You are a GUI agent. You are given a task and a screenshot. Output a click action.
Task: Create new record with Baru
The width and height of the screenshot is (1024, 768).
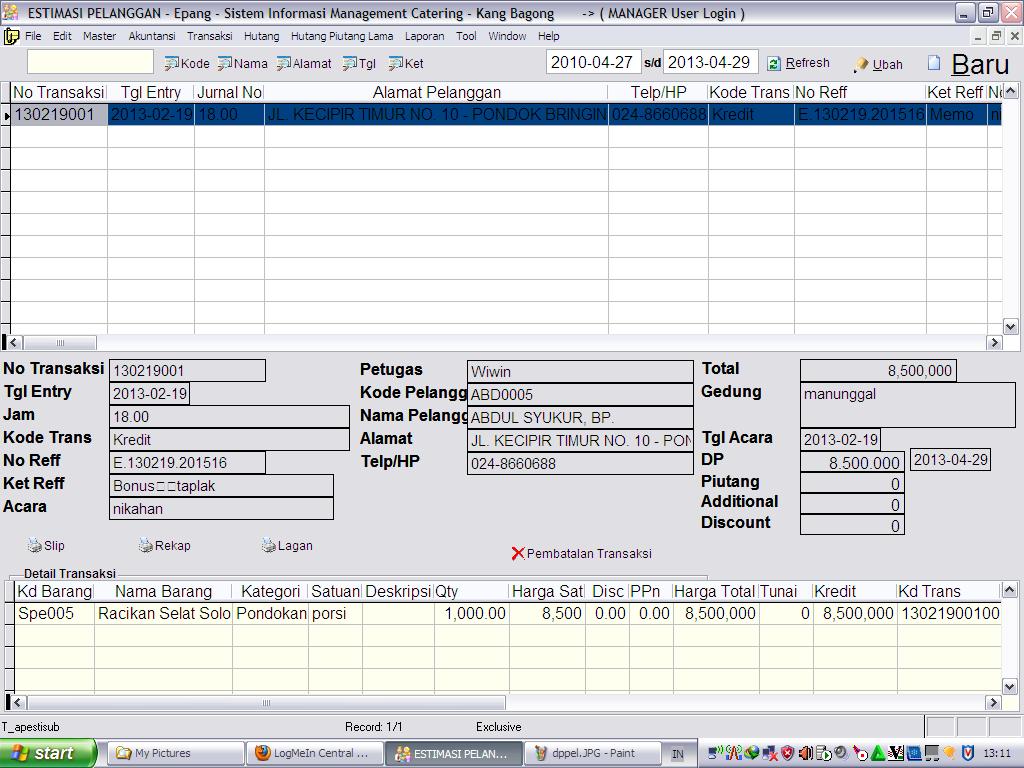(968, 64)
